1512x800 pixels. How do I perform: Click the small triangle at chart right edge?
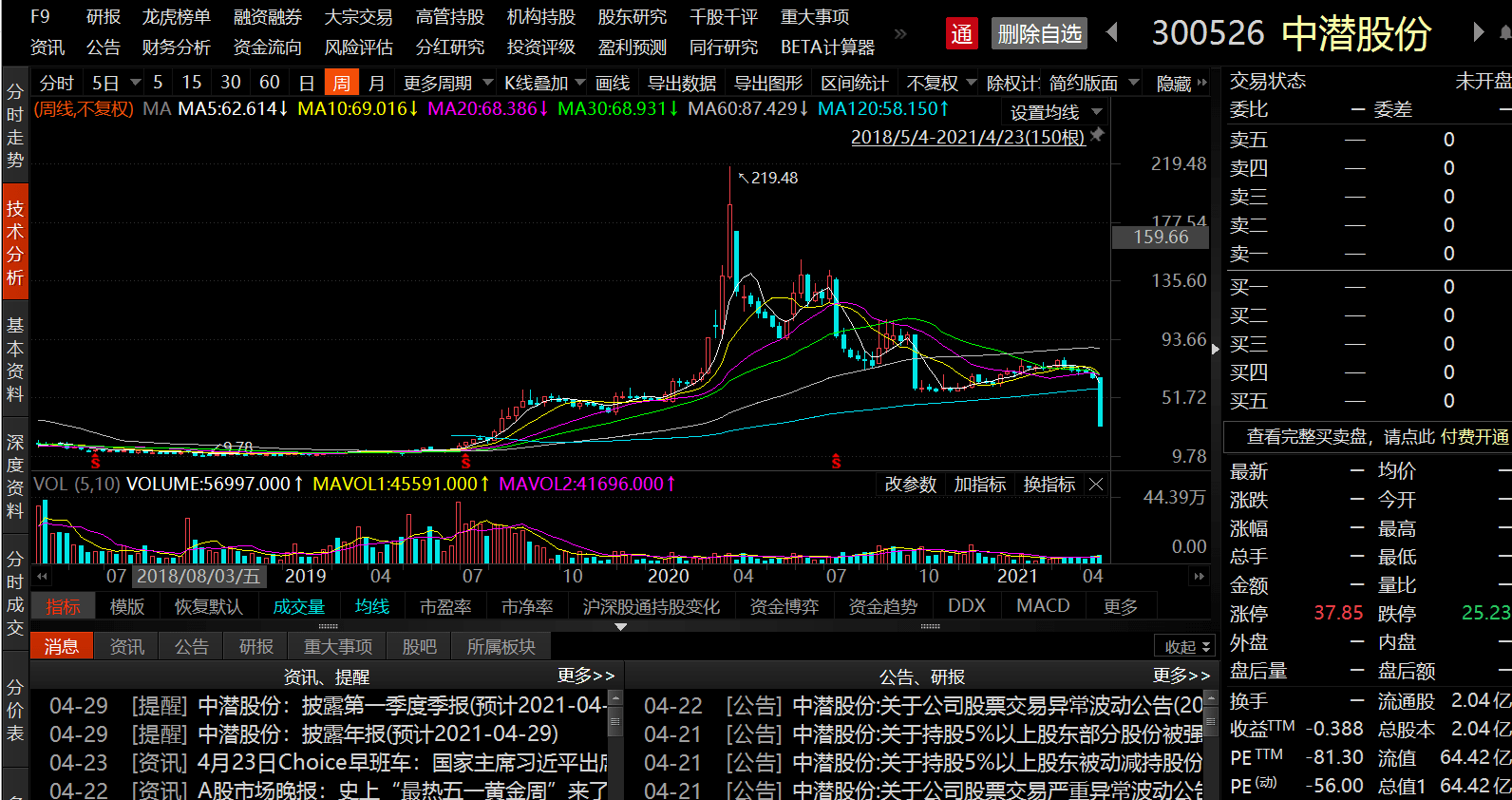point(1216,349)
